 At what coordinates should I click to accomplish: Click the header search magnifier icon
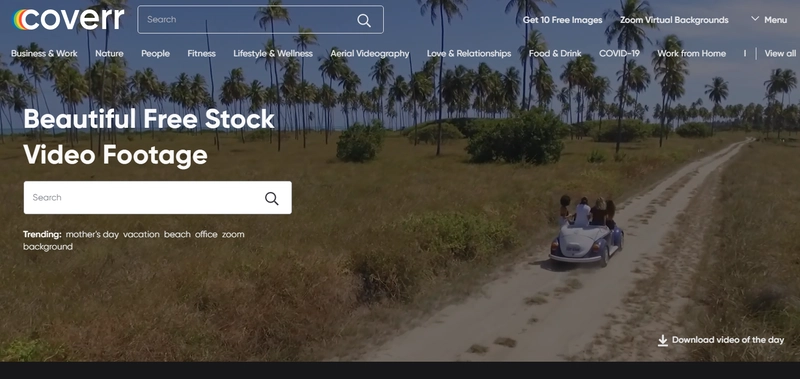click(364, 20)
